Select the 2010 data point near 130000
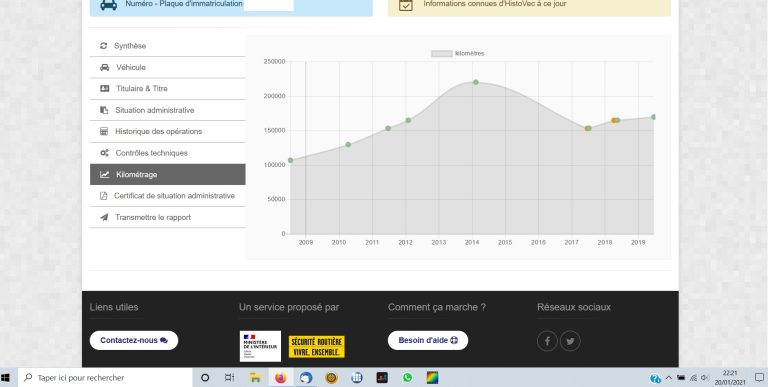The height and width of the screenshot is (387, 768). (x=348, y=145)
